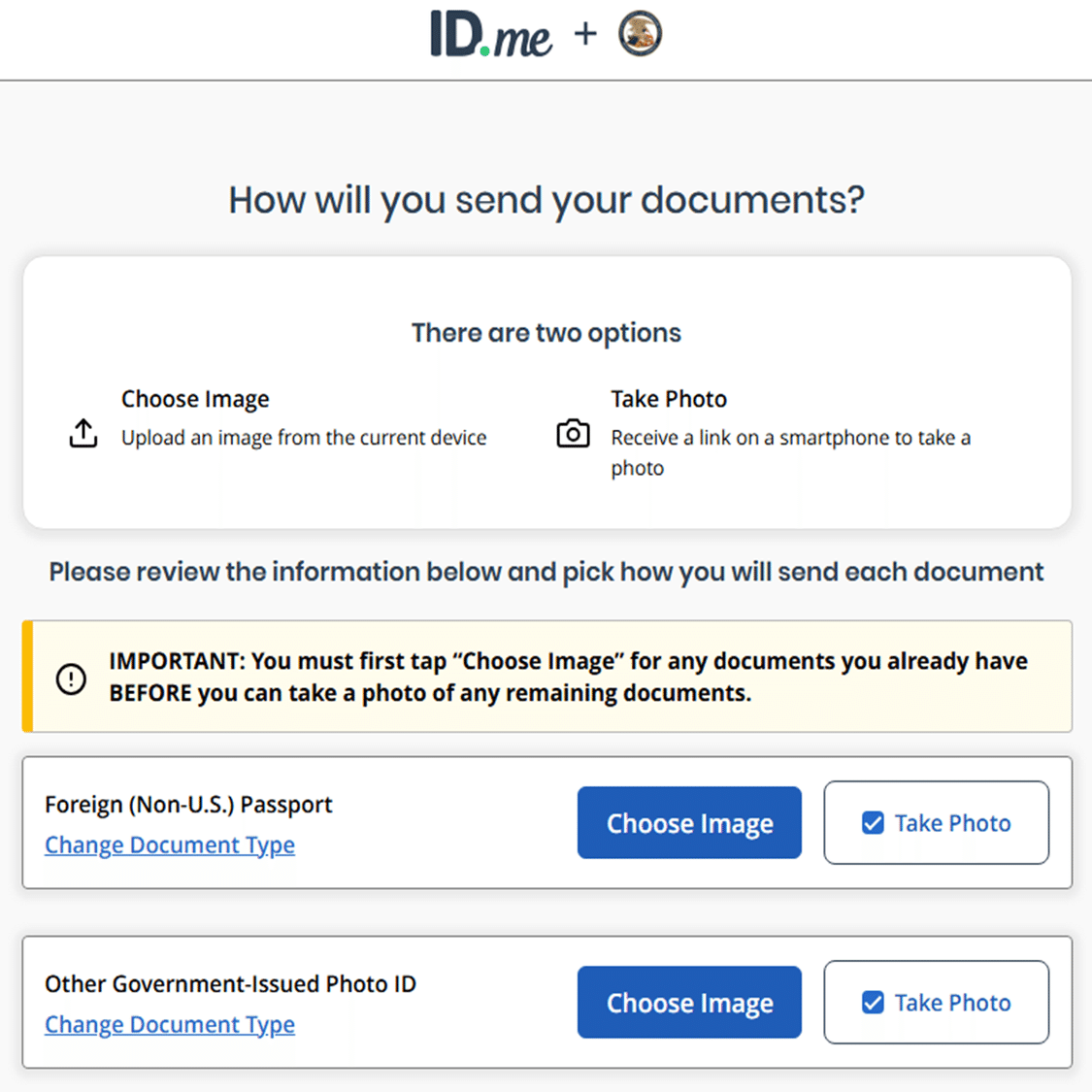Open Change Document Type under Other Government-Issued ID
The width and height of the screenshot is (1092, 1092).
pos(170,1024)
